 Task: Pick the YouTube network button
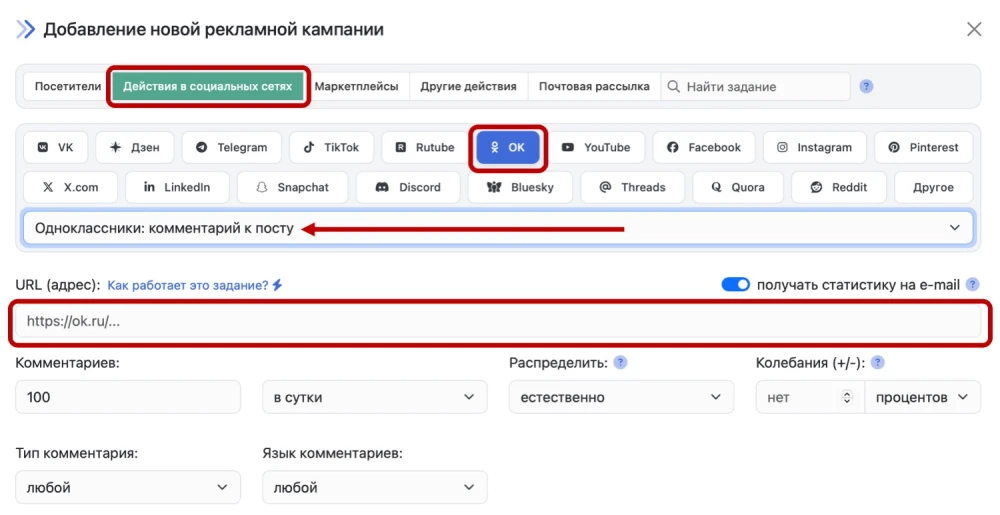tap(596, 147)
